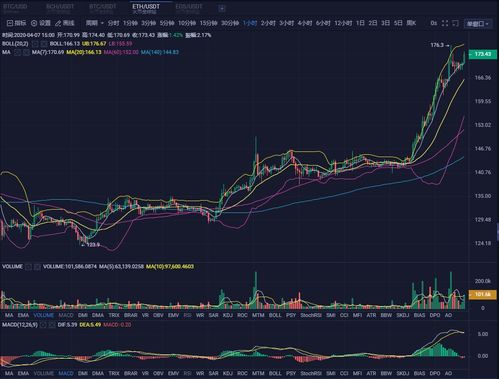Click the green 173.43 current price label
499x379 pixels.
[x=483, y=54]
